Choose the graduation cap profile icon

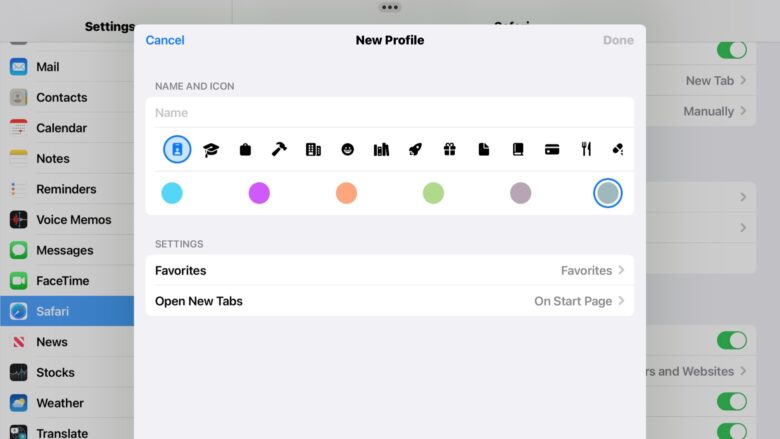[x=211, y=149]
